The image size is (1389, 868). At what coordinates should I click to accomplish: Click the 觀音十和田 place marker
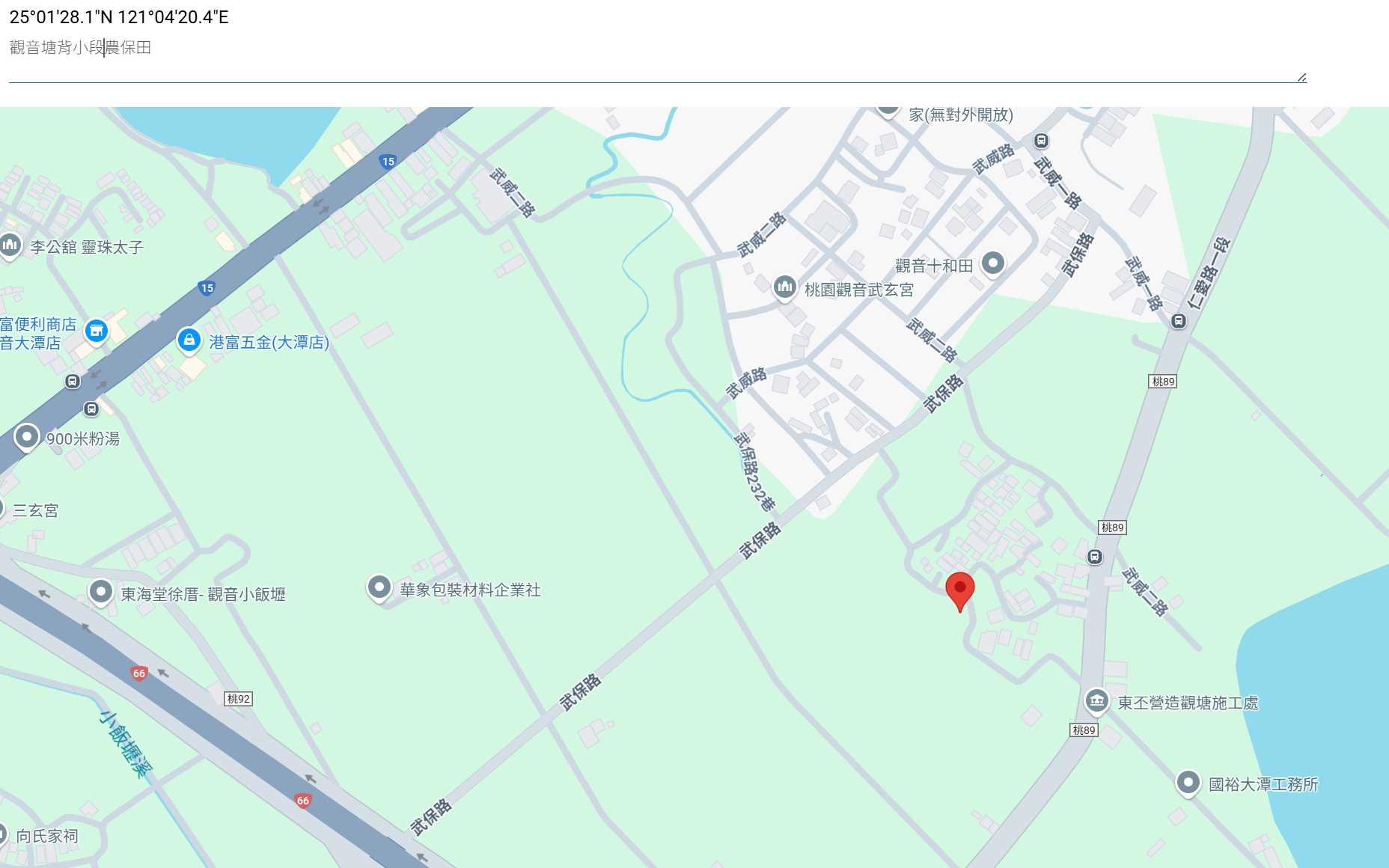[992, 263]
